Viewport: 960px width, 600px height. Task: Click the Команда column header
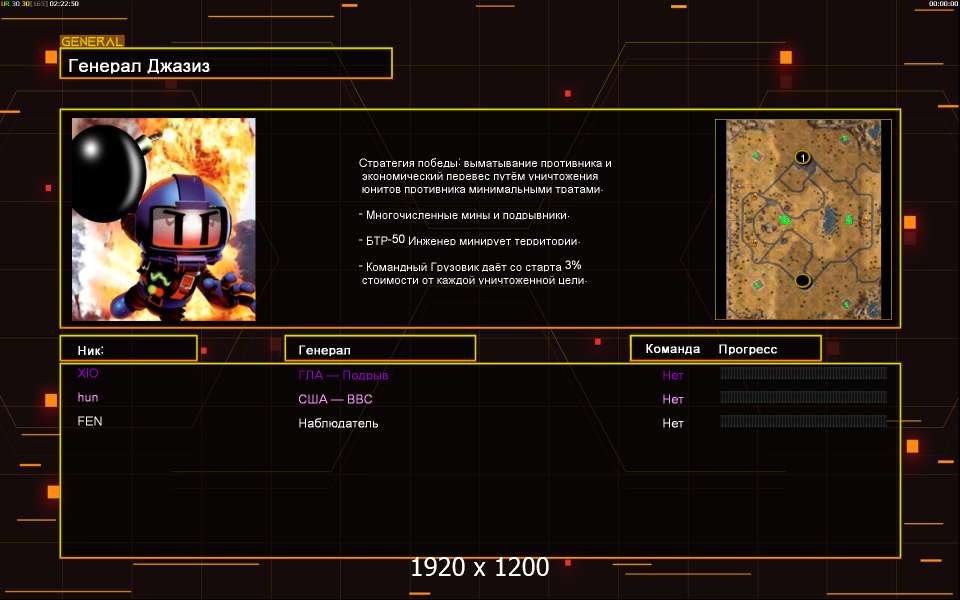click(672, 349)
